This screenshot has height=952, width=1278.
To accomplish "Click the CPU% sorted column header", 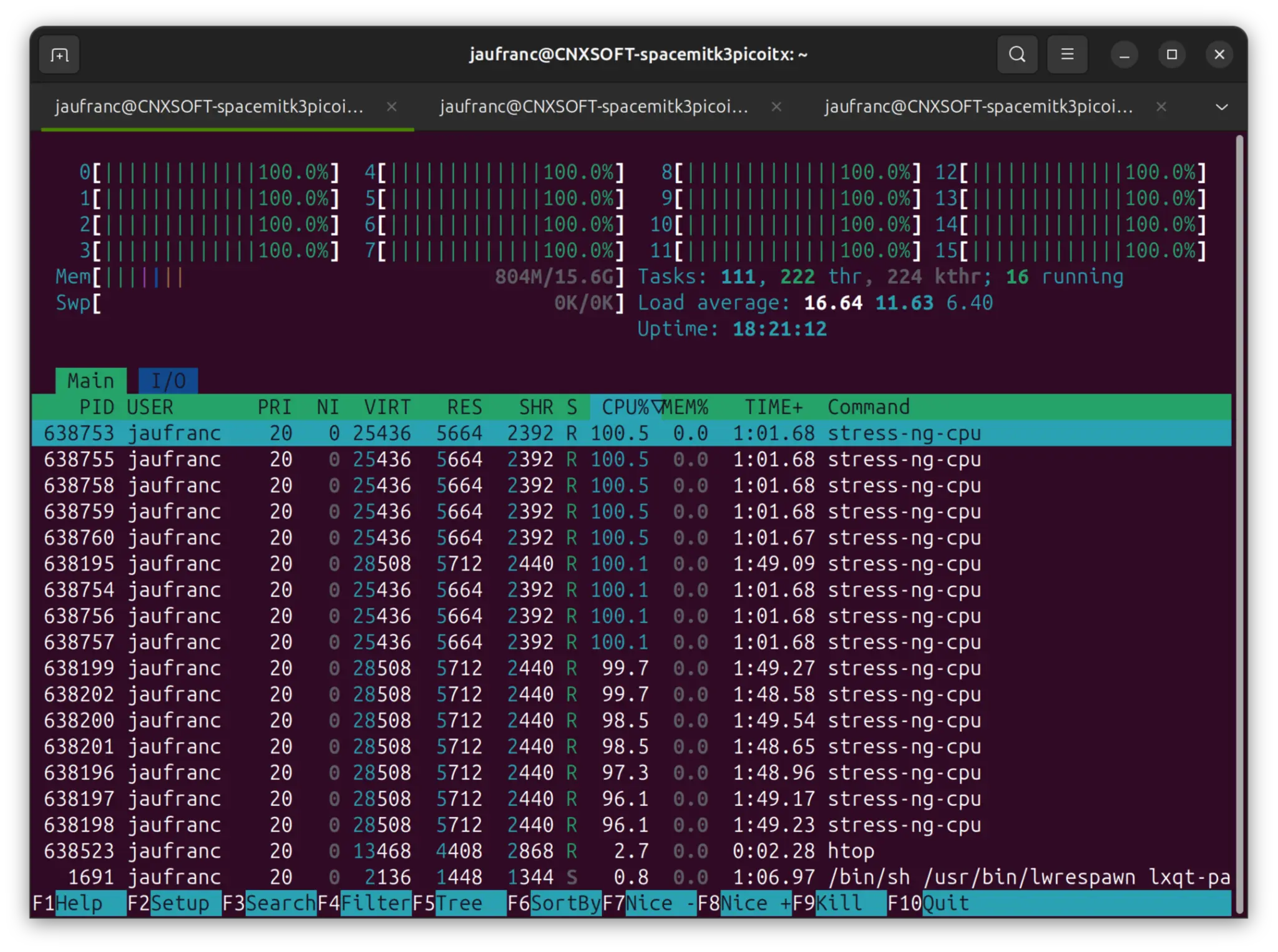I will point(626,407).
